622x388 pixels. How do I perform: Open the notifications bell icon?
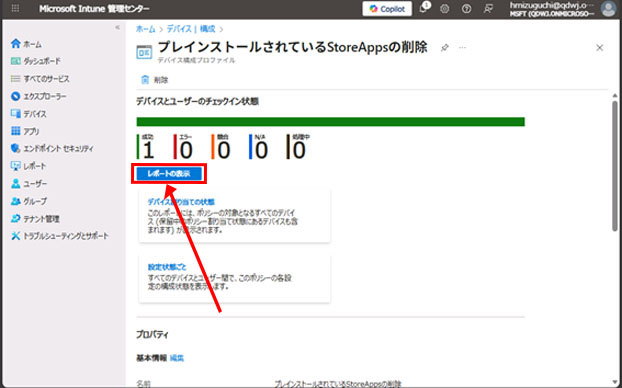423,8
